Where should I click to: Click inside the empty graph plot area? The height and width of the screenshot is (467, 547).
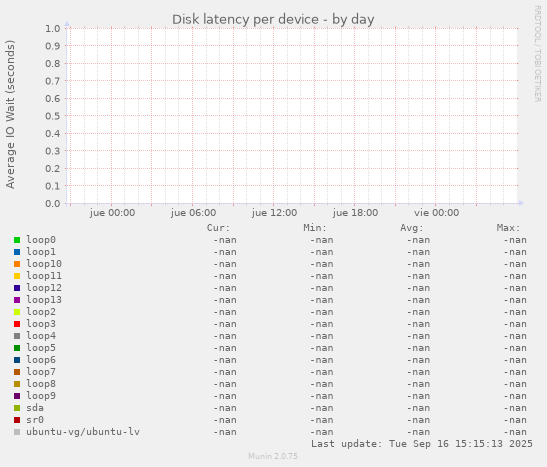292,115
